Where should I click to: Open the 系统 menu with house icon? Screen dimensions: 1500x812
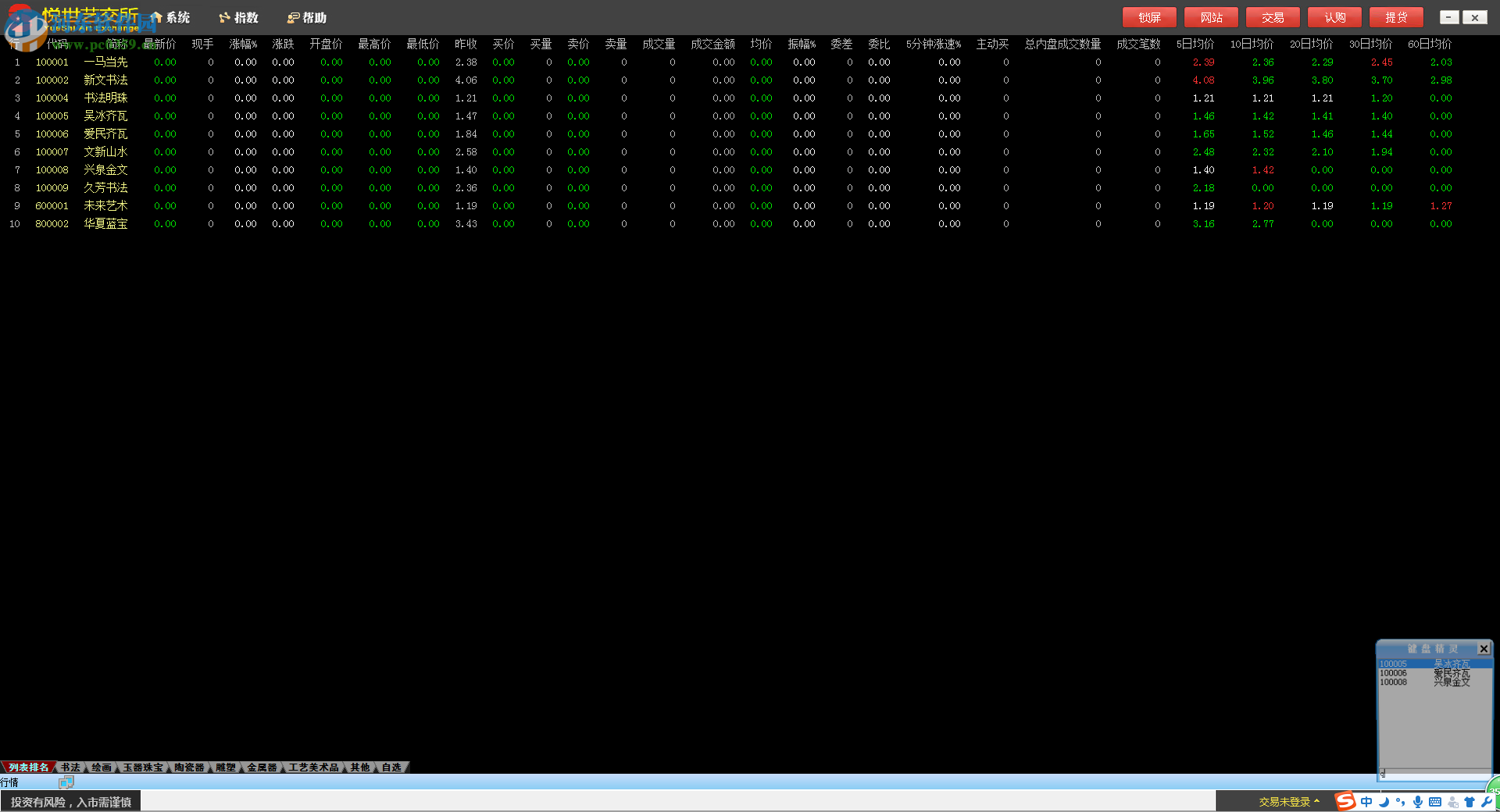click(x=170, y=17)
